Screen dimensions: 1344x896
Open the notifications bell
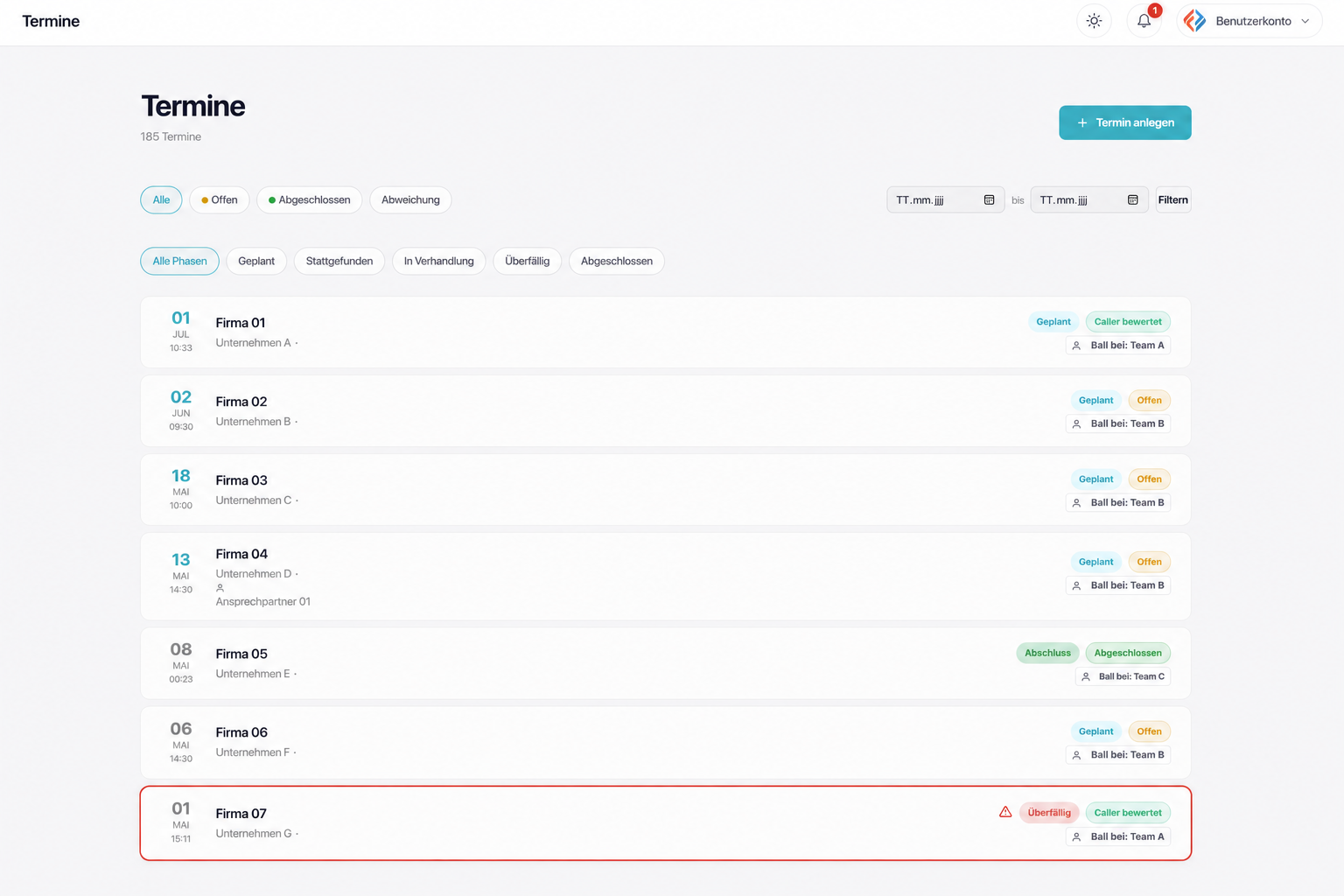click(x=1144, y=21)
